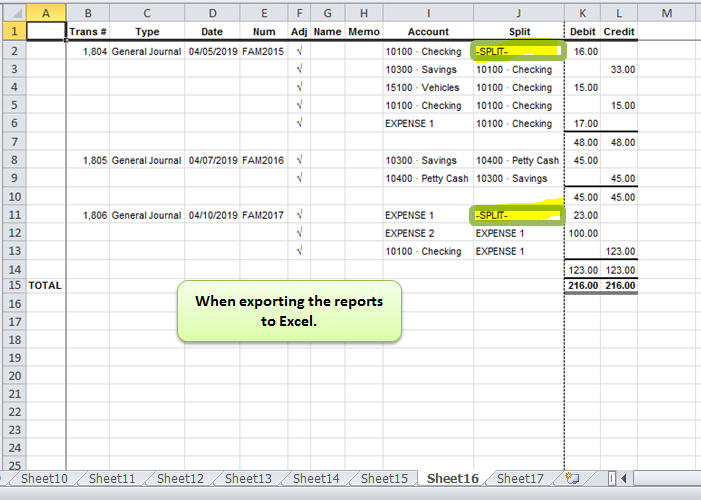The height and width of the screenshot is (500, 701).
Task: Click the 33.00 credit cell
Action: [619, 69]
